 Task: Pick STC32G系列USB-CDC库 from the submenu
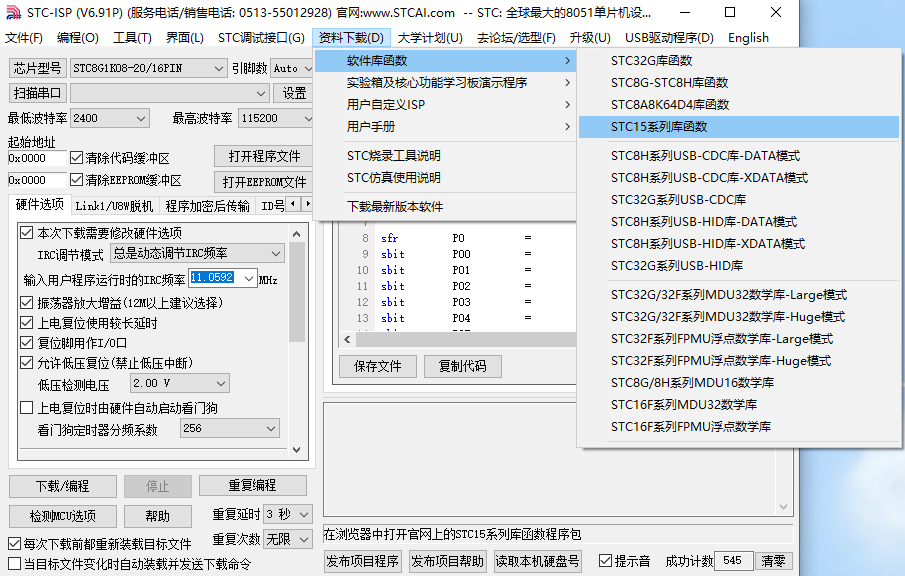pos(739,200)
